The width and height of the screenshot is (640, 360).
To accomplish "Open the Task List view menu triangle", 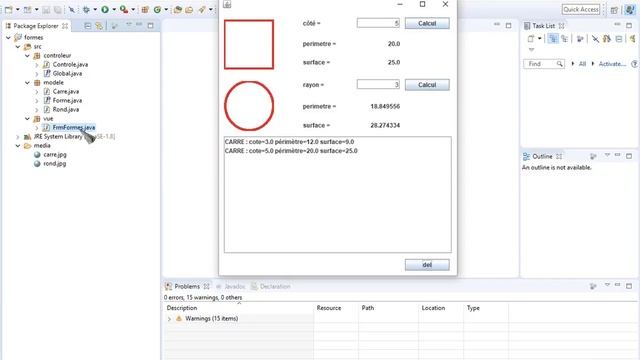I will click(x=531, y=50).
